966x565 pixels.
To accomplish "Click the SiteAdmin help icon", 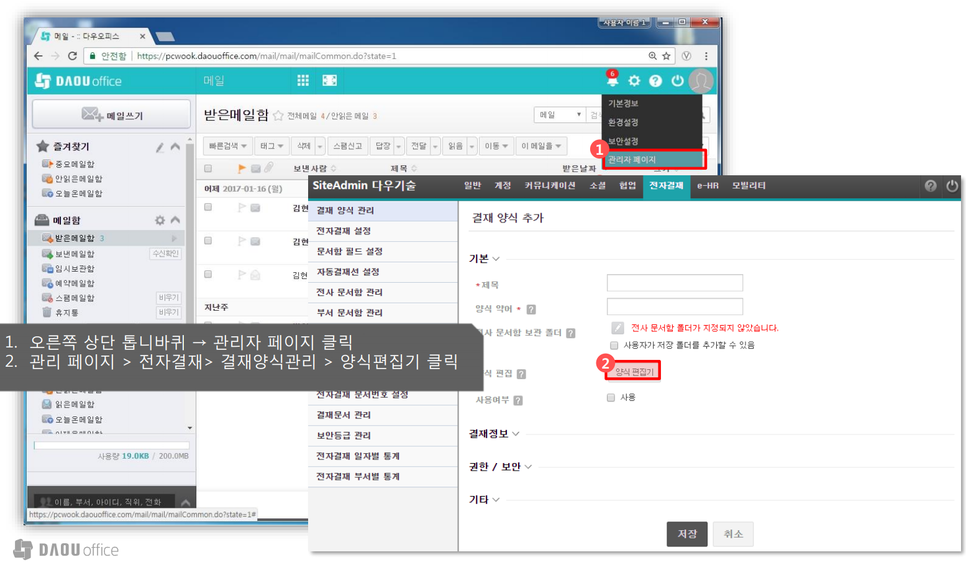I will tap(930, 186).
